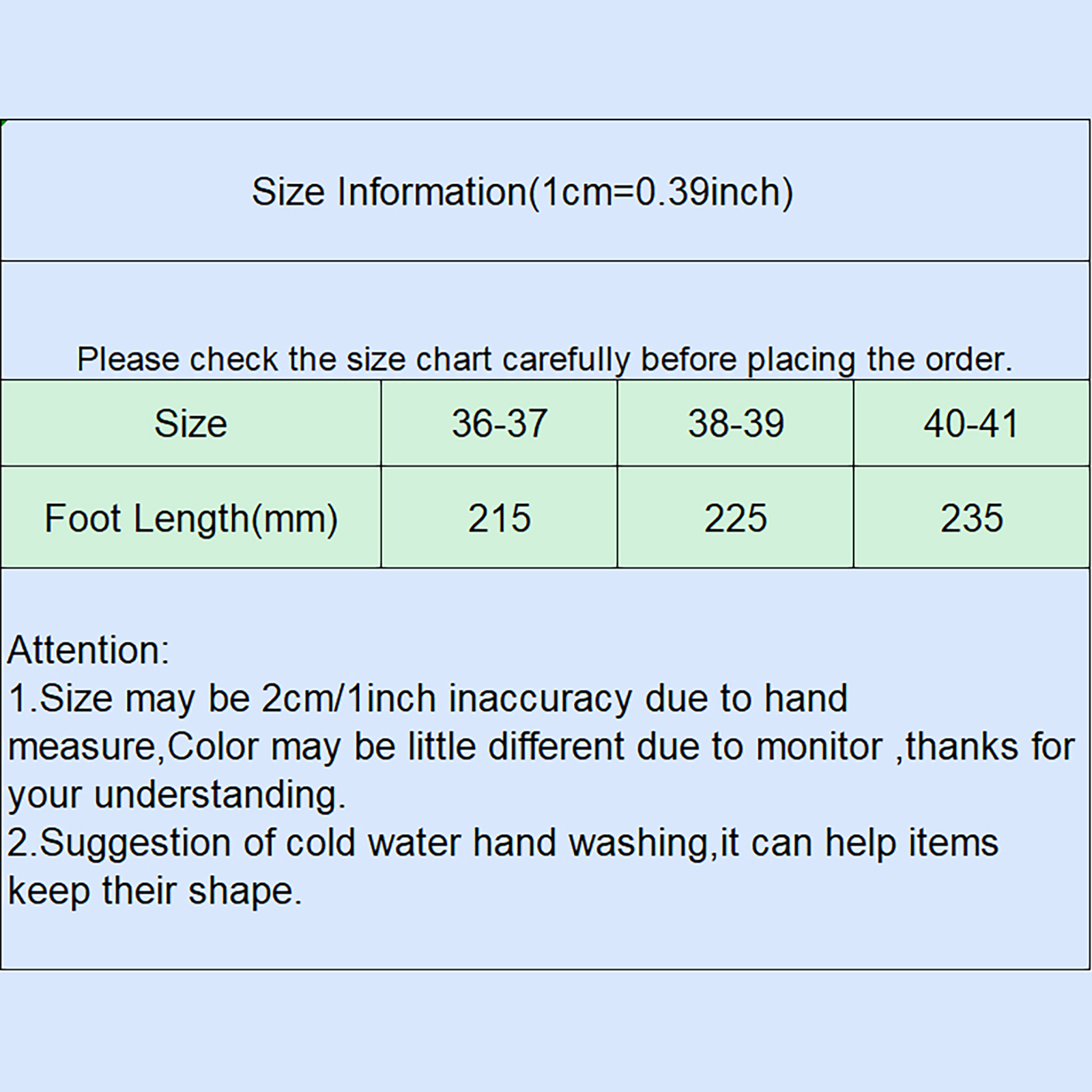Click the Attention: heading
The width and height of the screenshot is (1092, 1092).
(x=88, y=650)
